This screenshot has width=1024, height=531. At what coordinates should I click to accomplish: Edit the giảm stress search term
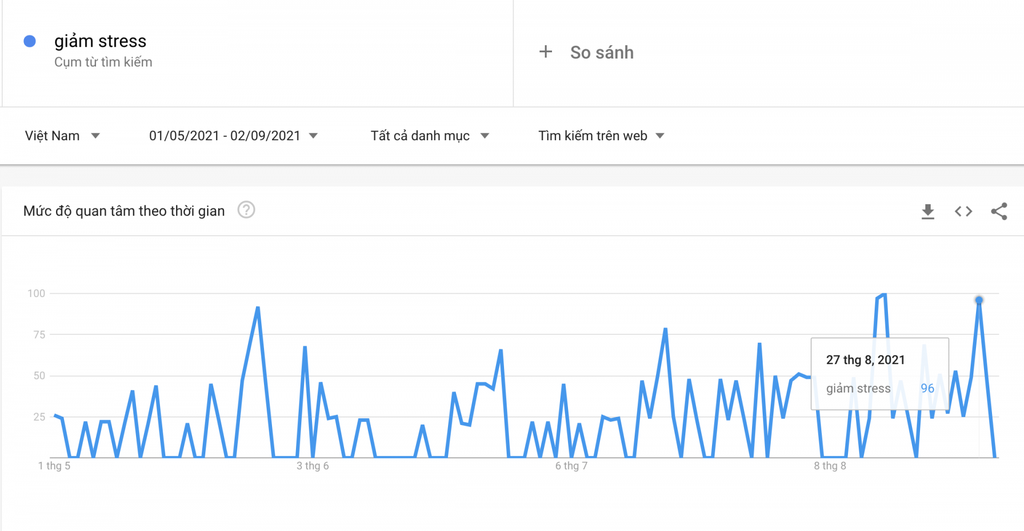(100, 41)
